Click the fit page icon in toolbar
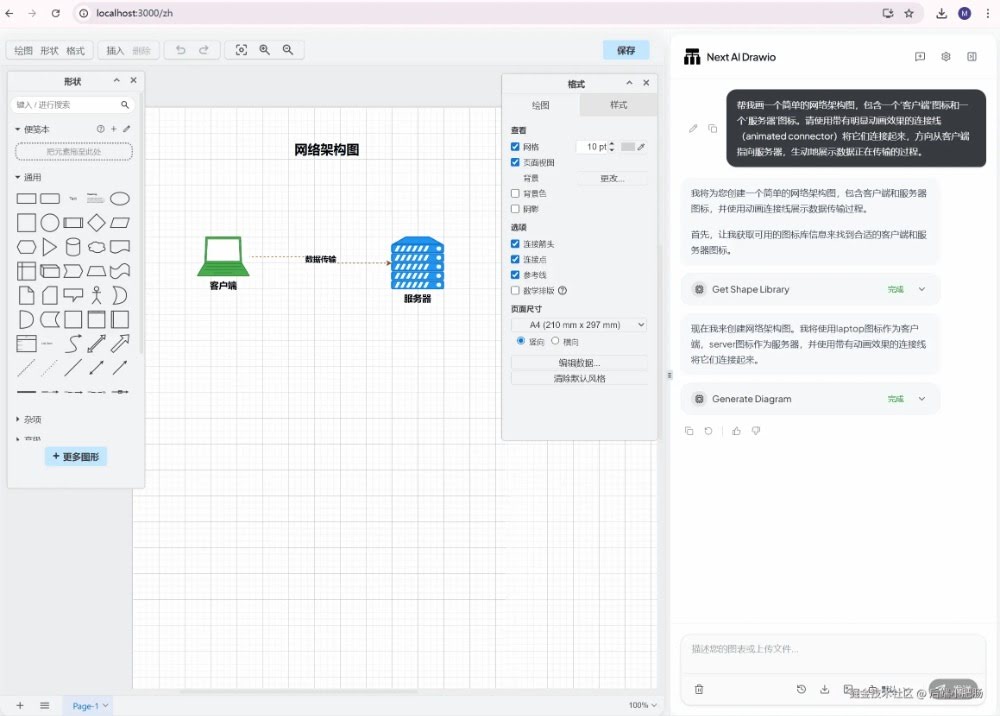The height and width of the screenshot is (716, 1000). pos(241,50)
